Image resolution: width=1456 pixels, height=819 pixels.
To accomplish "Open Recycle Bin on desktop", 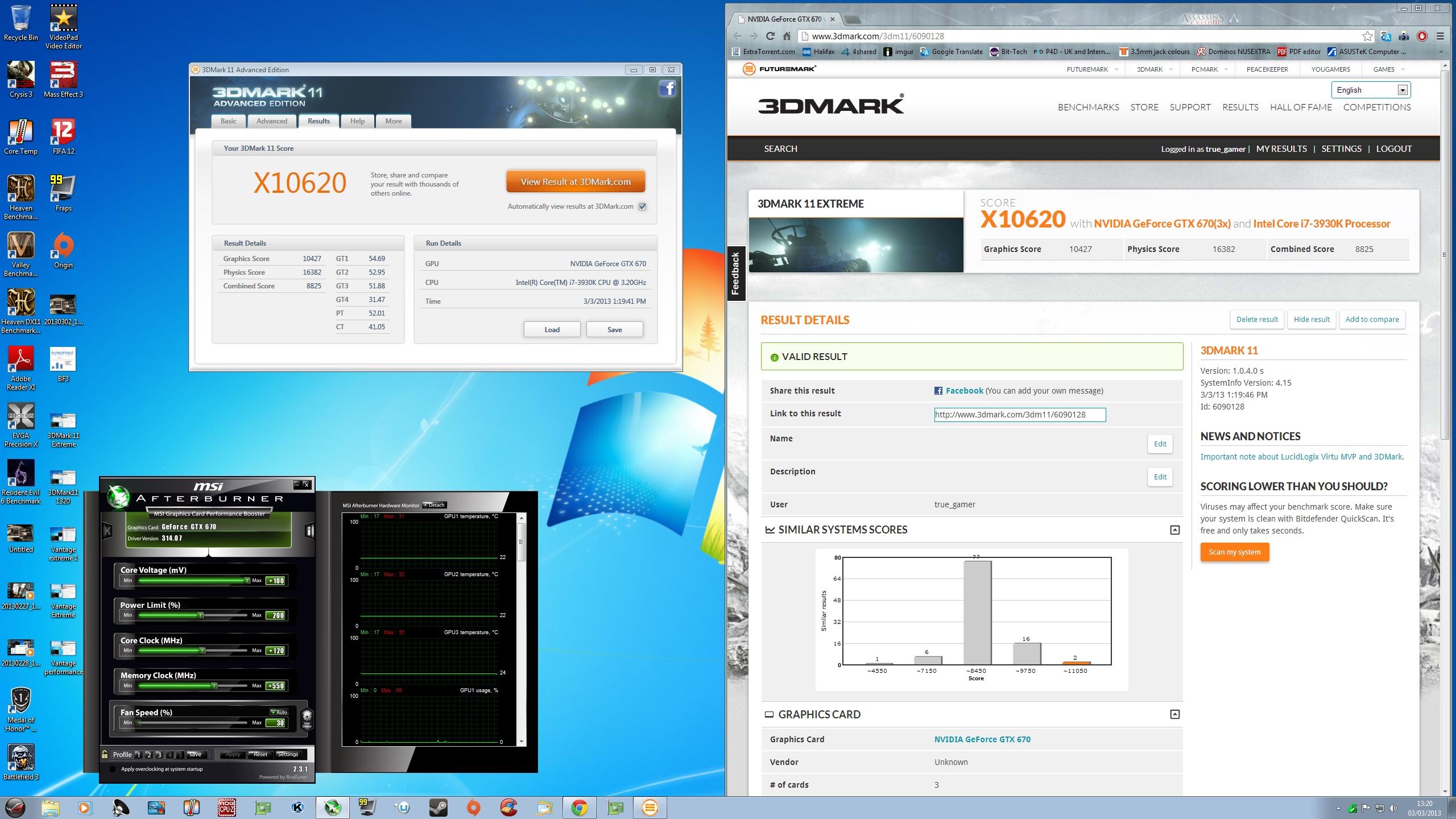I will point(21,23).
